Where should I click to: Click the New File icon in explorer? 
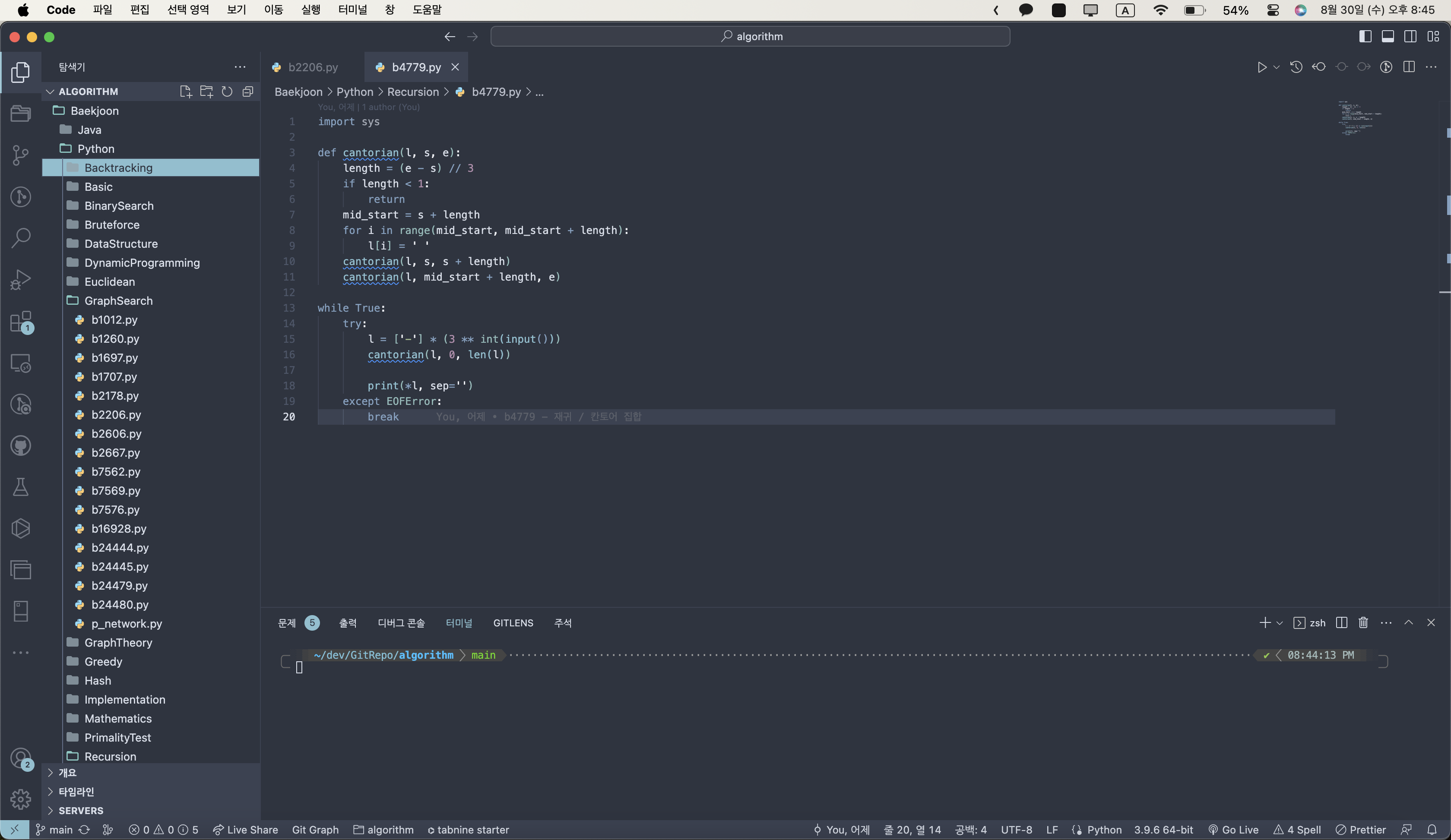click(185, 92)
